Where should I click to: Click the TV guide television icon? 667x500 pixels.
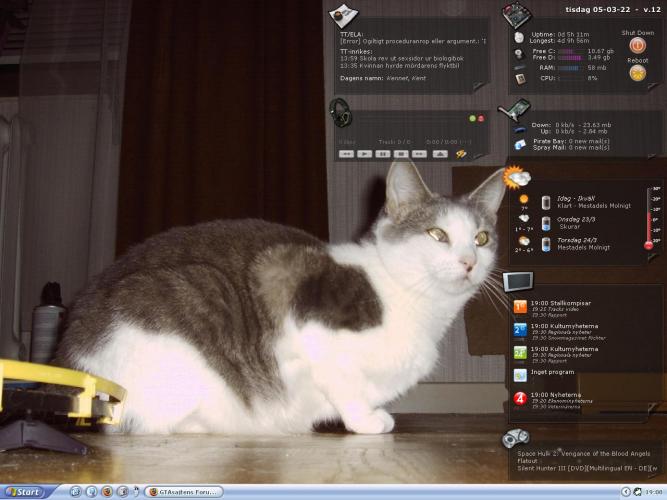(518, 280)
